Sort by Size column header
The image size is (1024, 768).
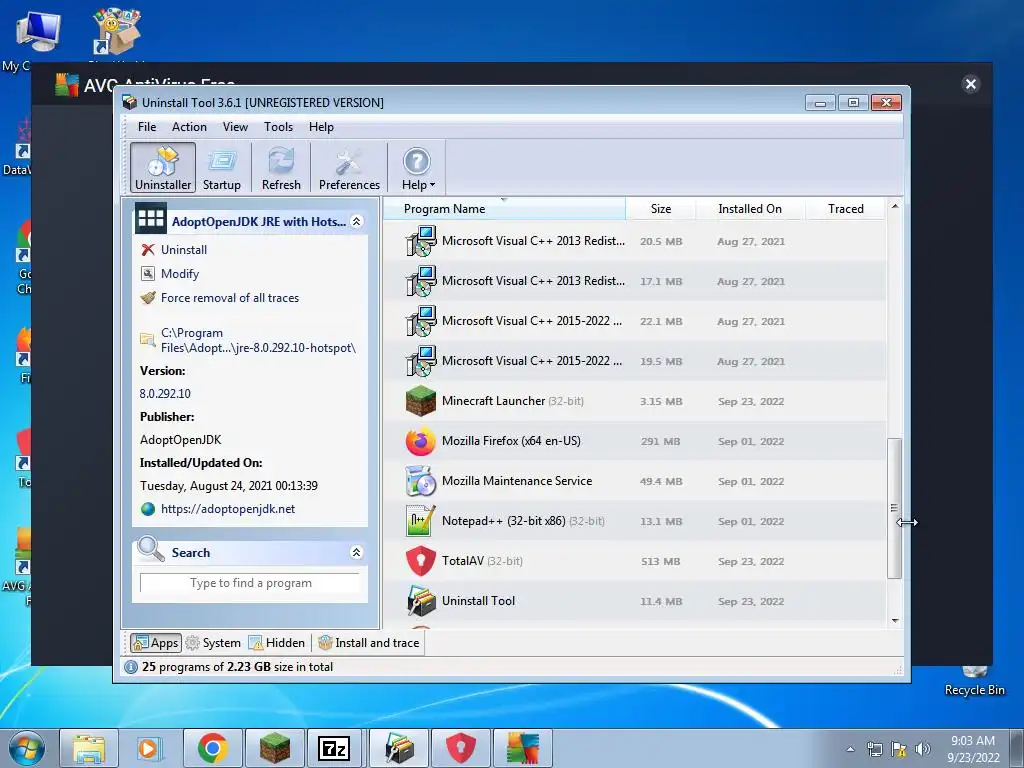click(660, 209)
